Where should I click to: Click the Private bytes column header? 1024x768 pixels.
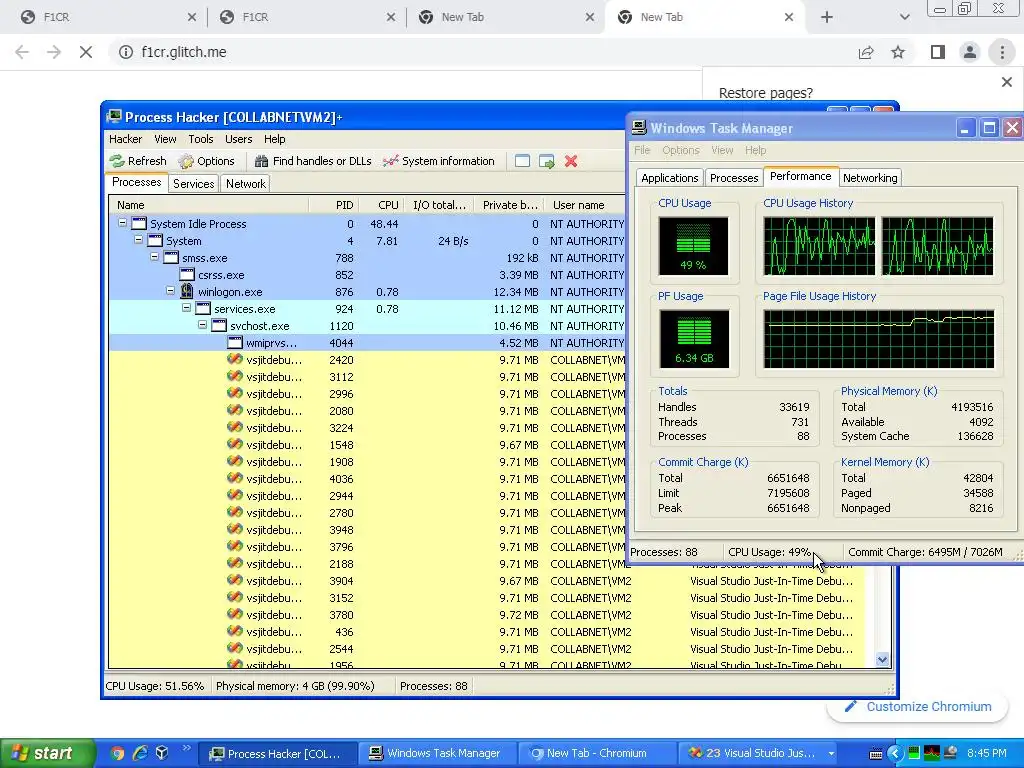click(509, 205)
